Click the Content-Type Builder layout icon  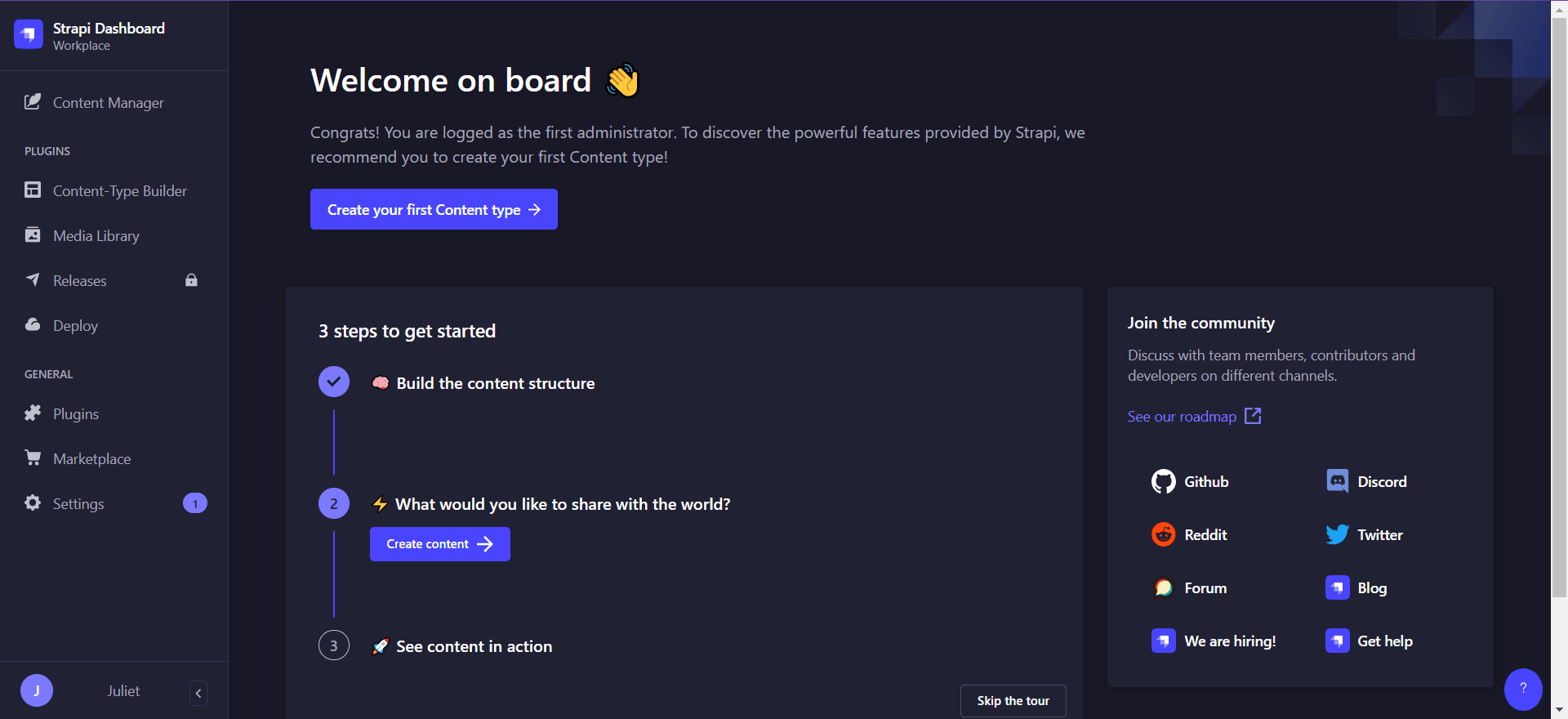pyautogui.click(x=33, y=190)
